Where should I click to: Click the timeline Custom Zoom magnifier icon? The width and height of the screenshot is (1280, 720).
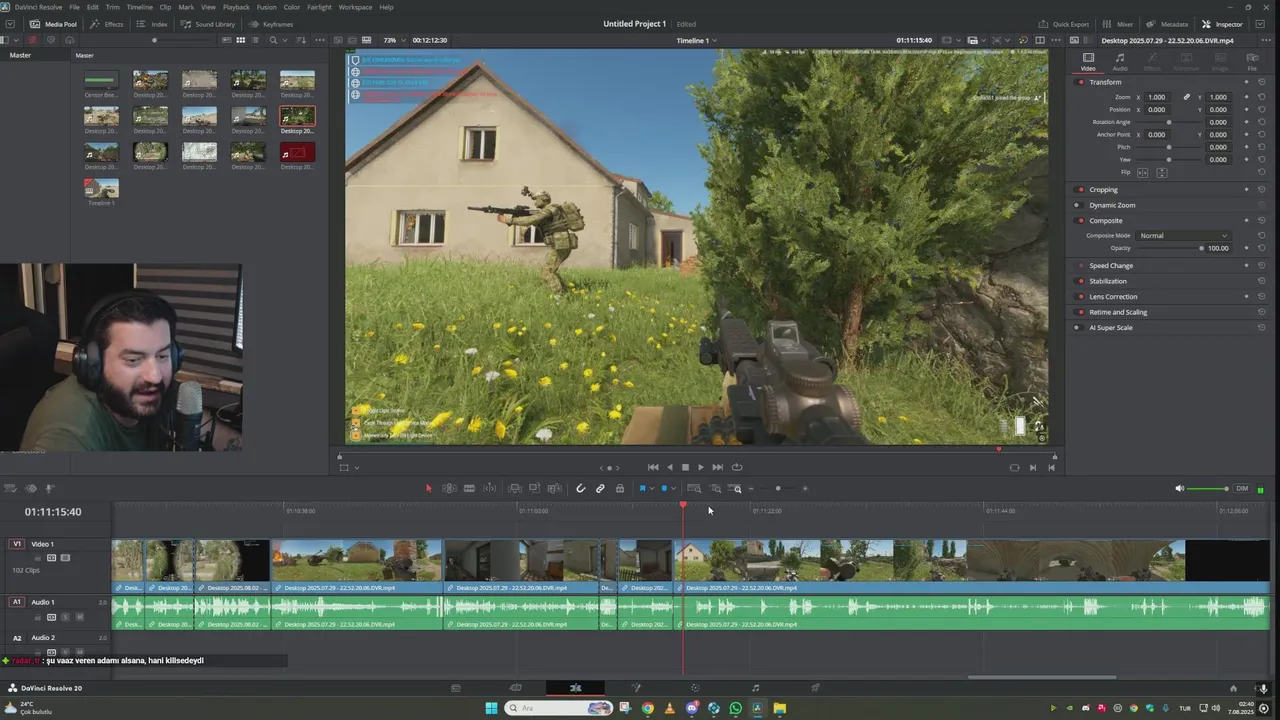point(736,488)
